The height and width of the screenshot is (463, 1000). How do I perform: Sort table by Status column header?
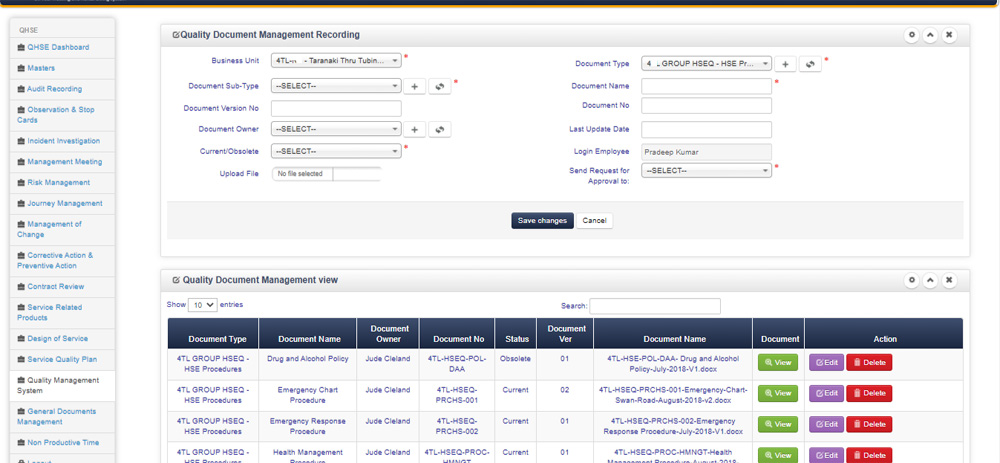[516, 339]
